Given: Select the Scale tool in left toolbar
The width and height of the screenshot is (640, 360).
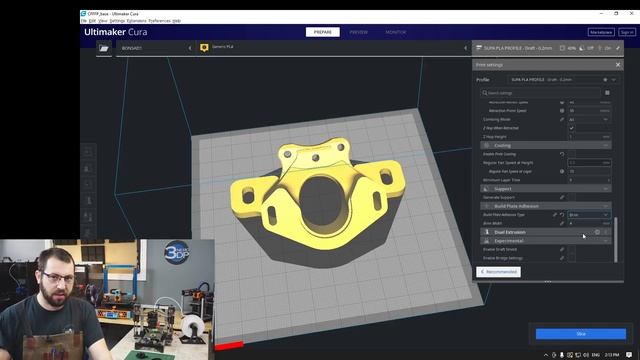Looking at the screenshot, I should pyautogui.click(x=88, y=168).
